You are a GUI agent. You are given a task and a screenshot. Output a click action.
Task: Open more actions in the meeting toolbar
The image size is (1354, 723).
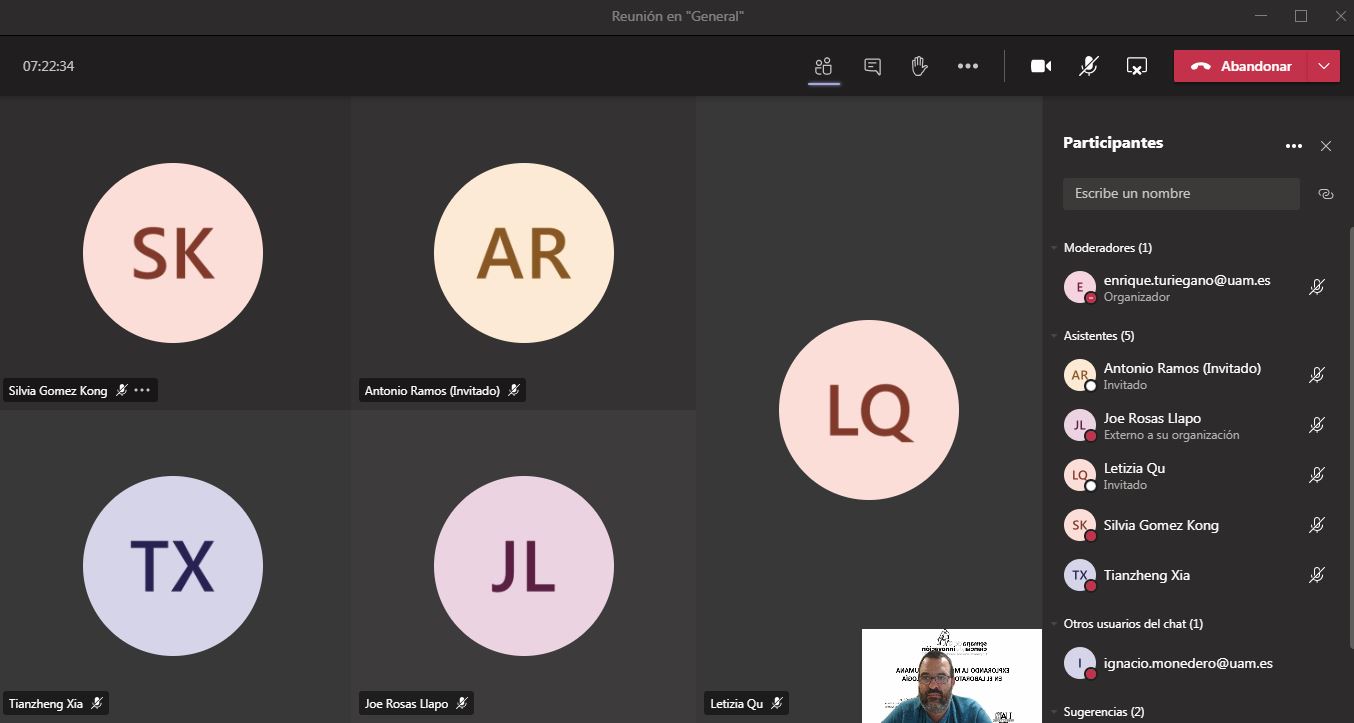tap(967, 66)
